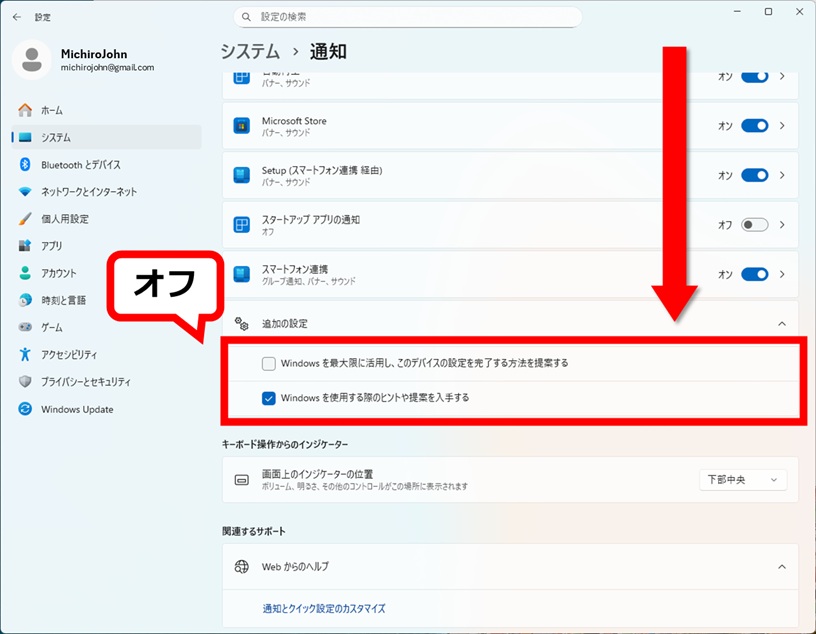Collapse the Web からのヘルプ section

(x=781, y=566)
